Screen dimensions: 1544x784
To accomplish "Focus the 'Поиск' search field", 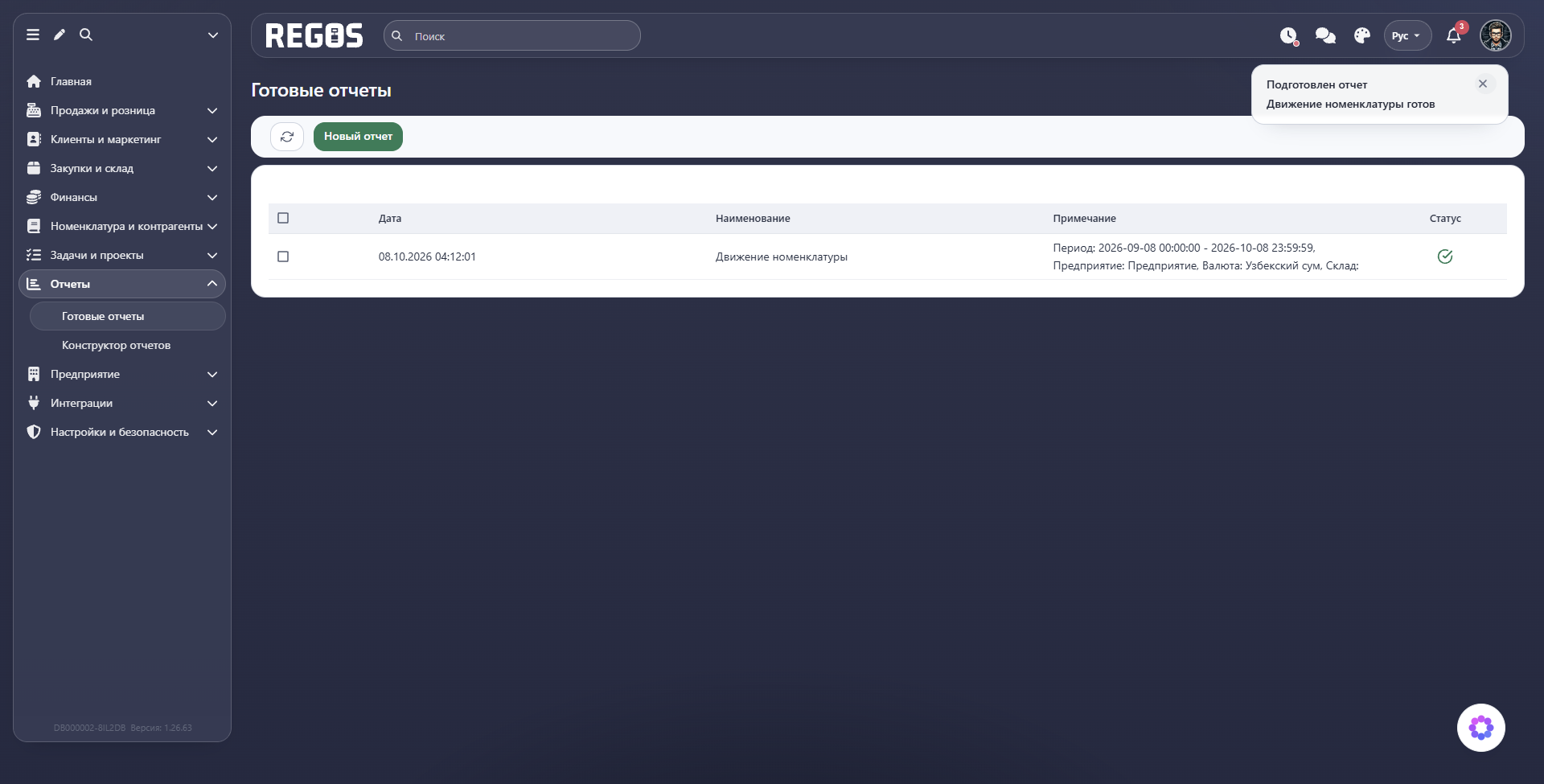I will click(512, 35).
